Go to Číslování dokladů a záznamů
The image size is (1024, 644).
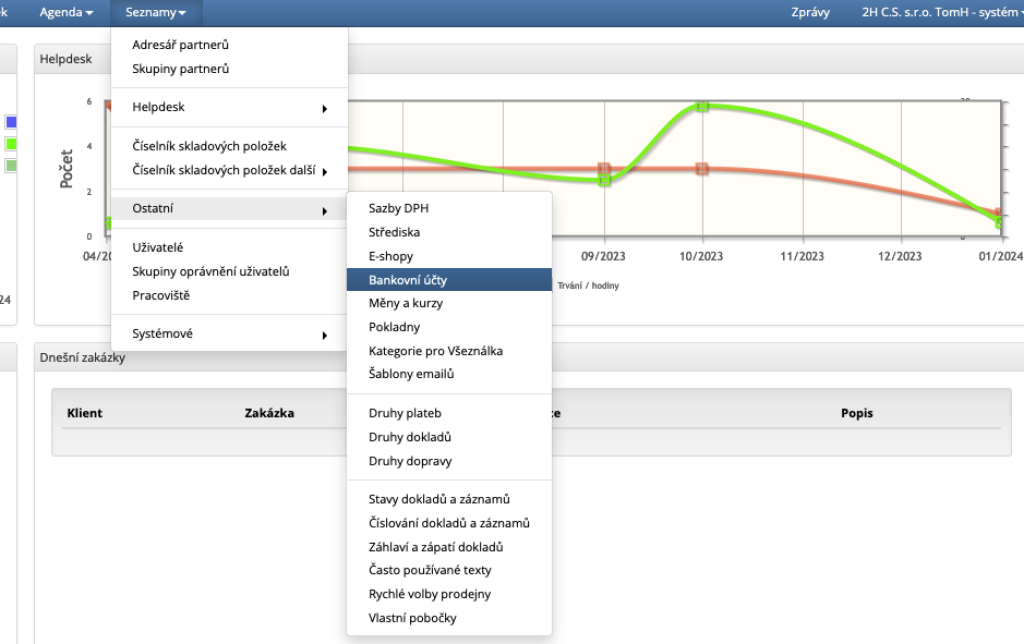448,523
